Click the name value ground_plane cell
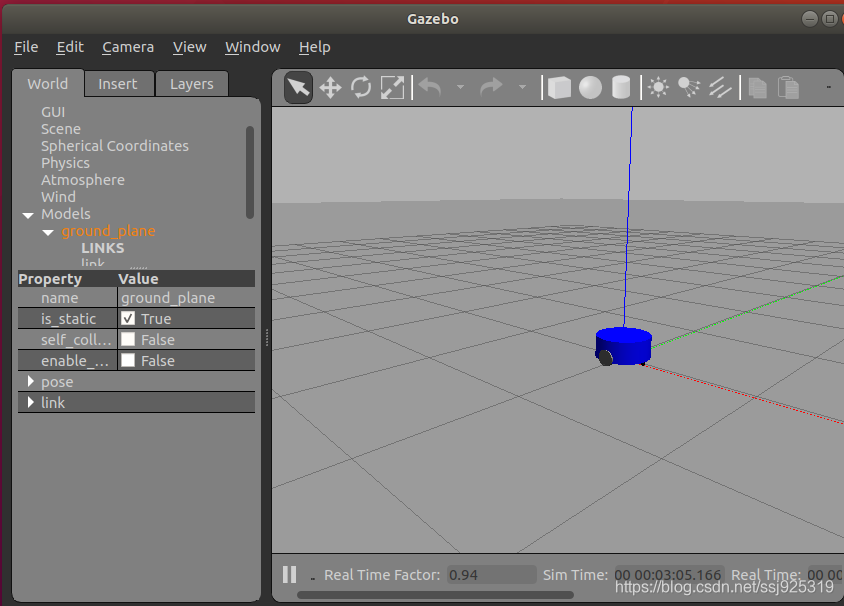The width and height of the screenshot is (844, 606). (186, 298)
